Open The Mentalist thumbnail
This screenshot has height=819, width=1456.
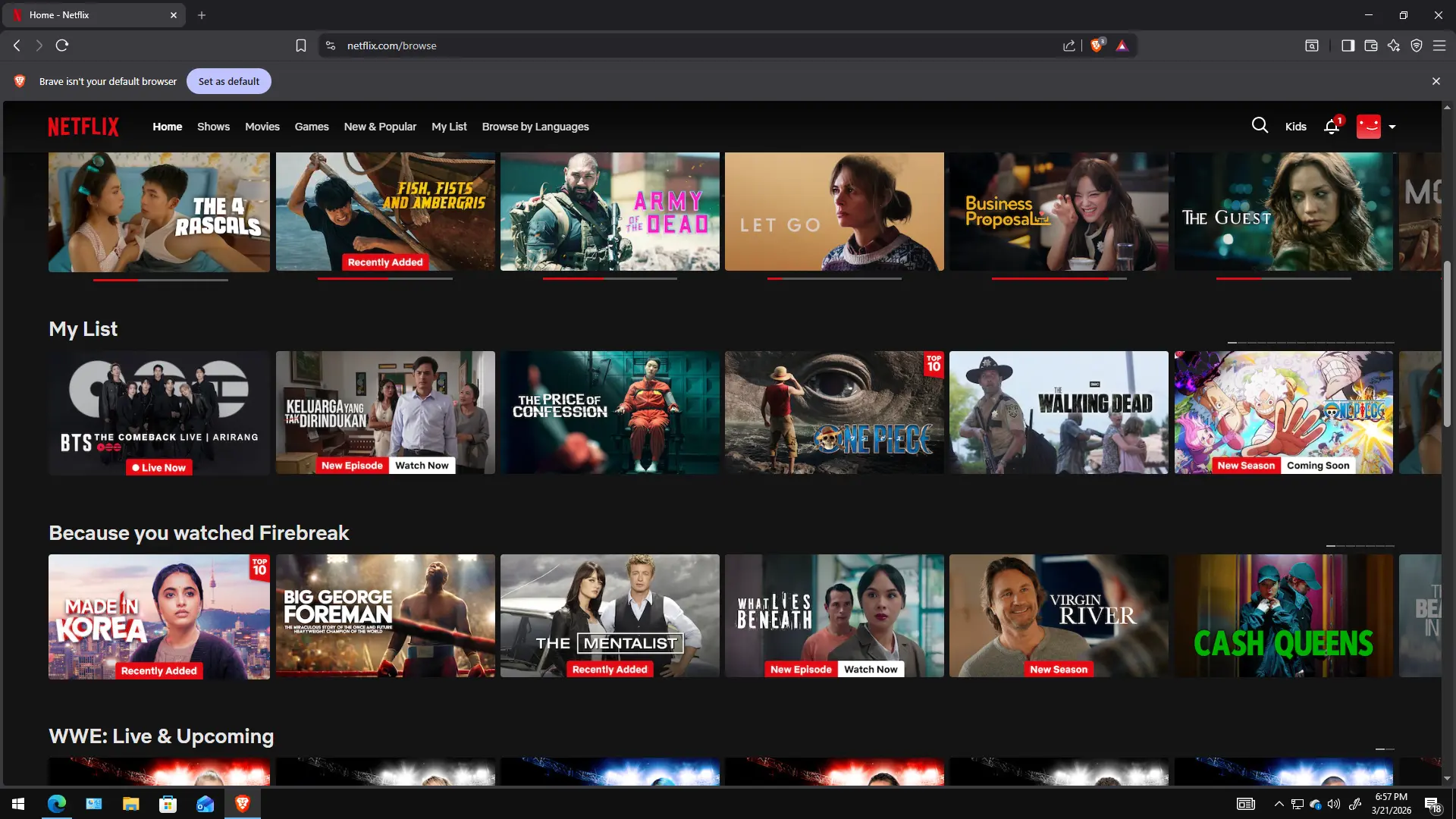610,616
